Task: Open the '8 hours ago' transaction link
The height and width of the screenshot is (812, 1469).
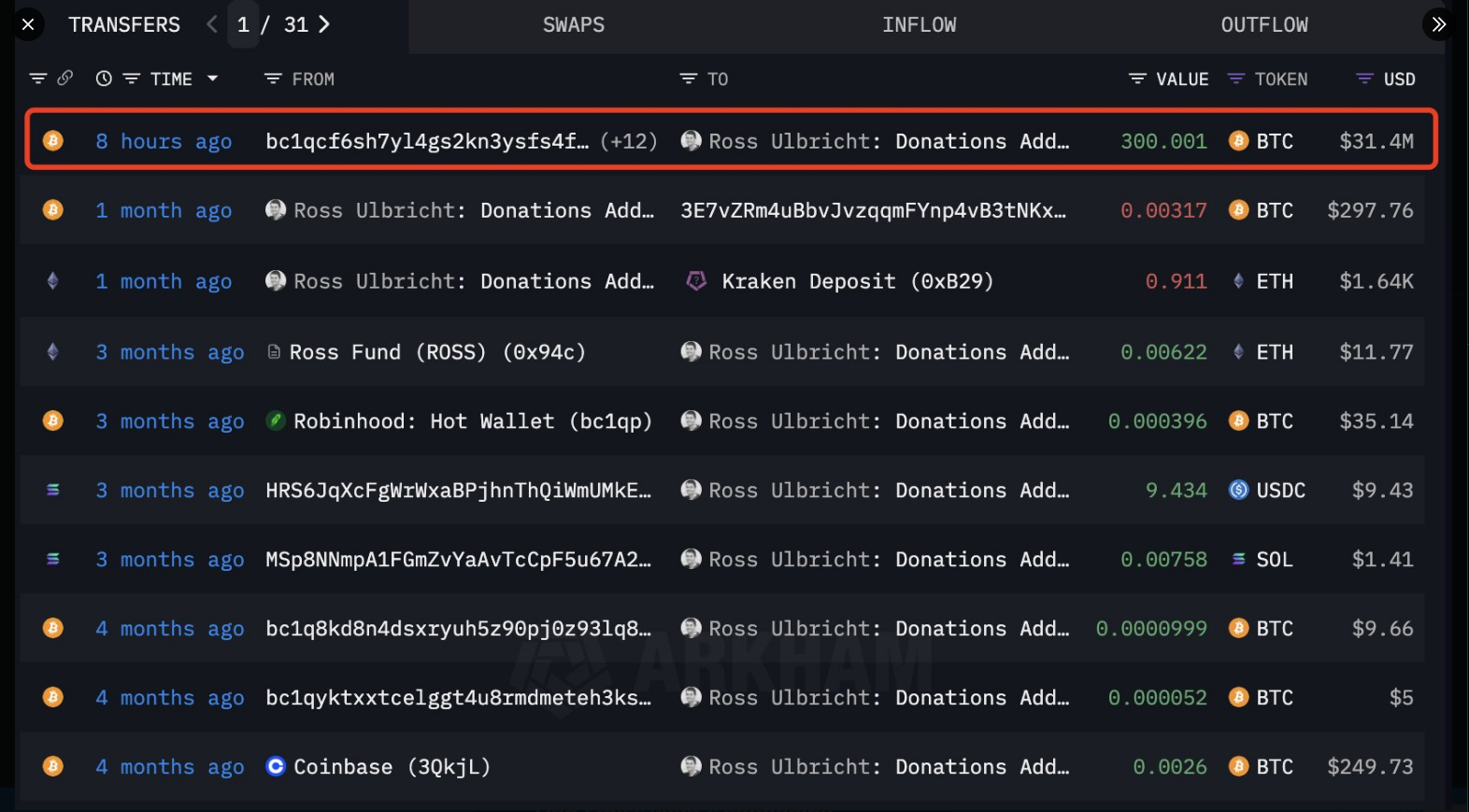Action: pos(164,141)
